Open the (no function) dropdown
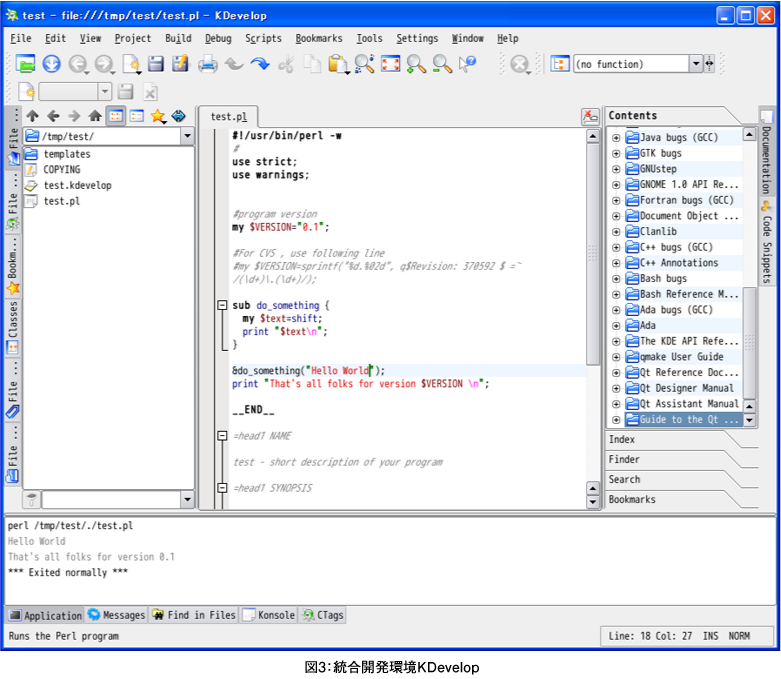 click(x=696, y=64)
